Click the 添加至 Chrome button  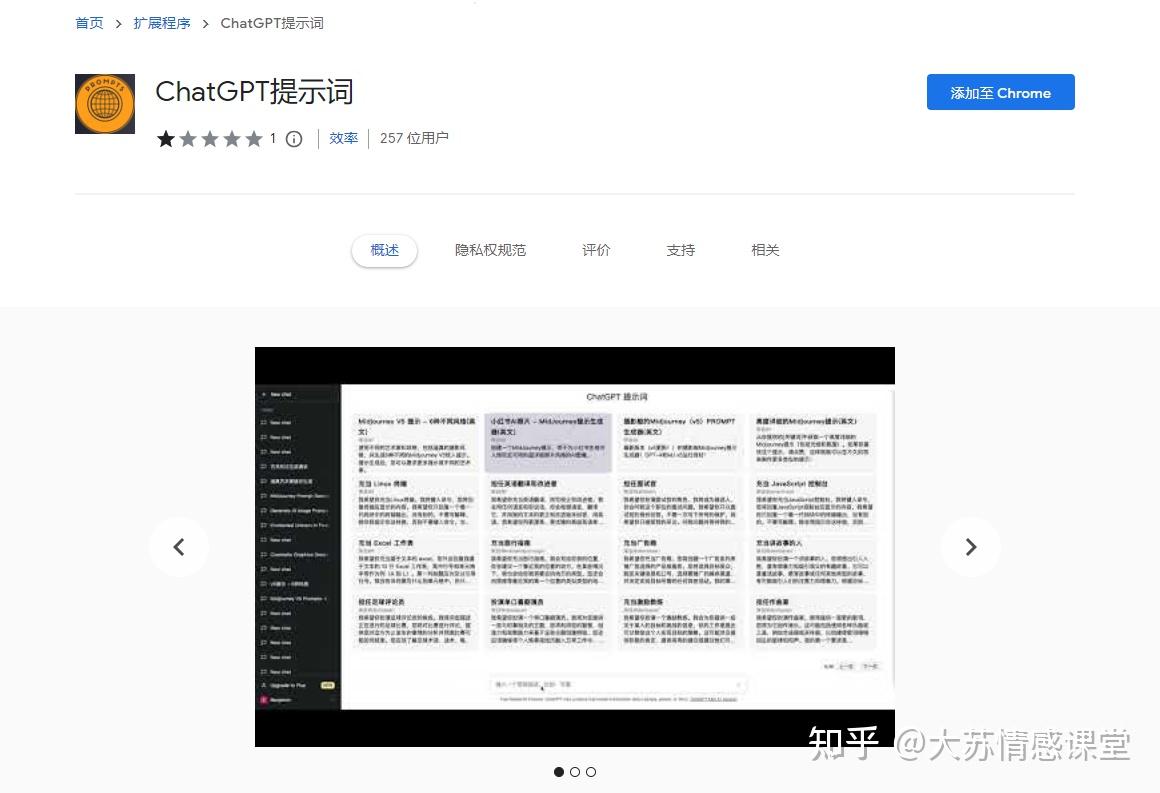1000,92
